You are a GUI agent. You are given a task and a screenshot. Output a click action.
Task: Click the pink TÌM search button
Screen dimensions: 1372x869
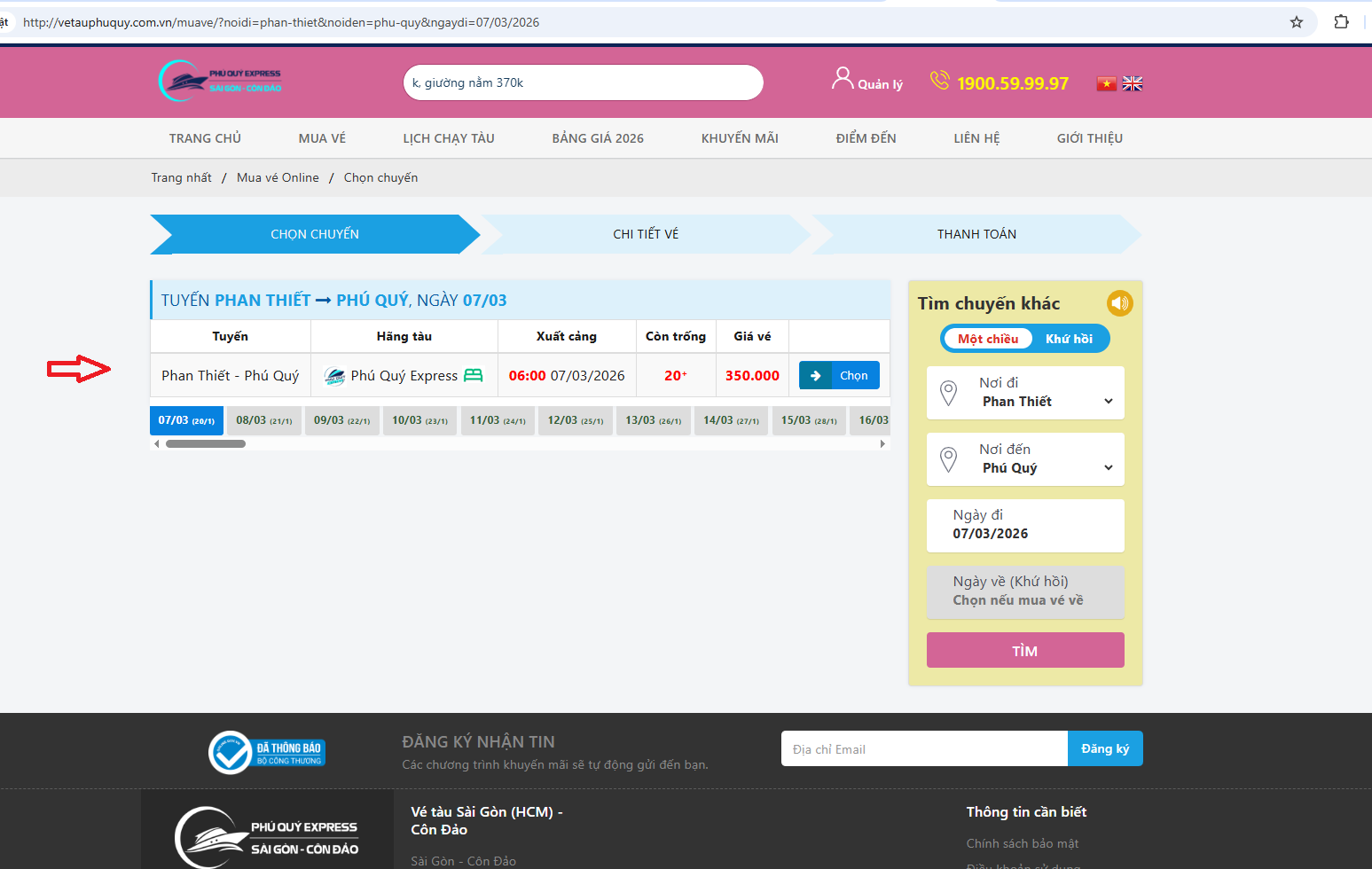click(x=1025, y=650)
